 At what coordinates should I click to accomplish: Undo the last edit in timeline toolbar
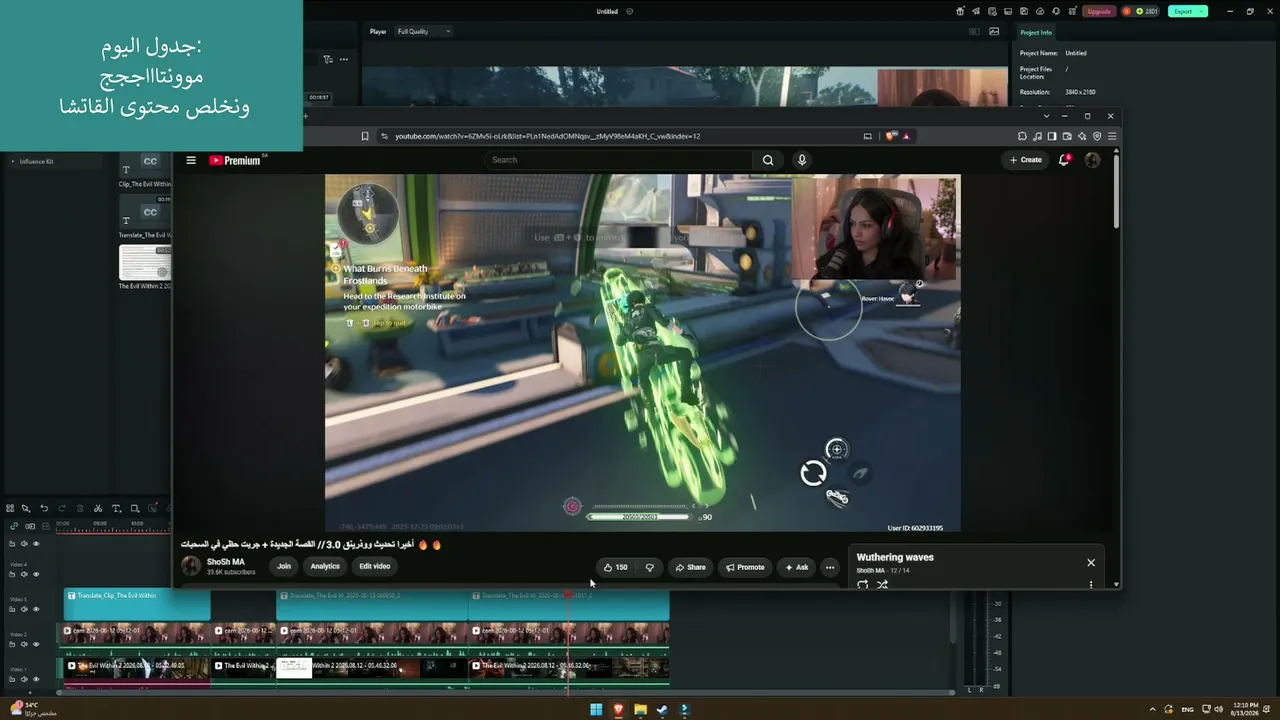(x=44, y=508)
